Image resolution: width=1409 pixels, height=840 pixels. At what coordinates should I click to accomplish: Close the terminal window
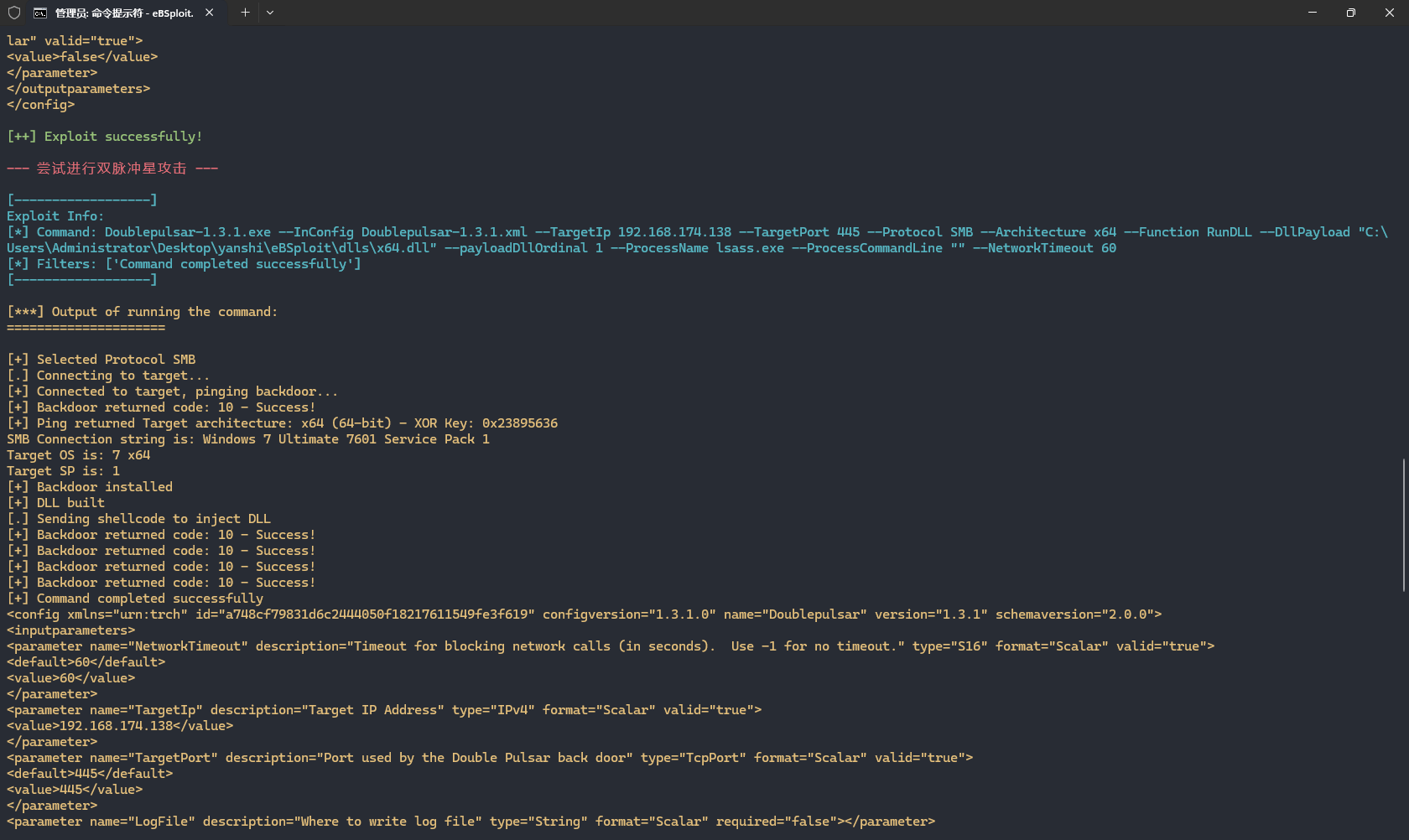click(1390, 13)
